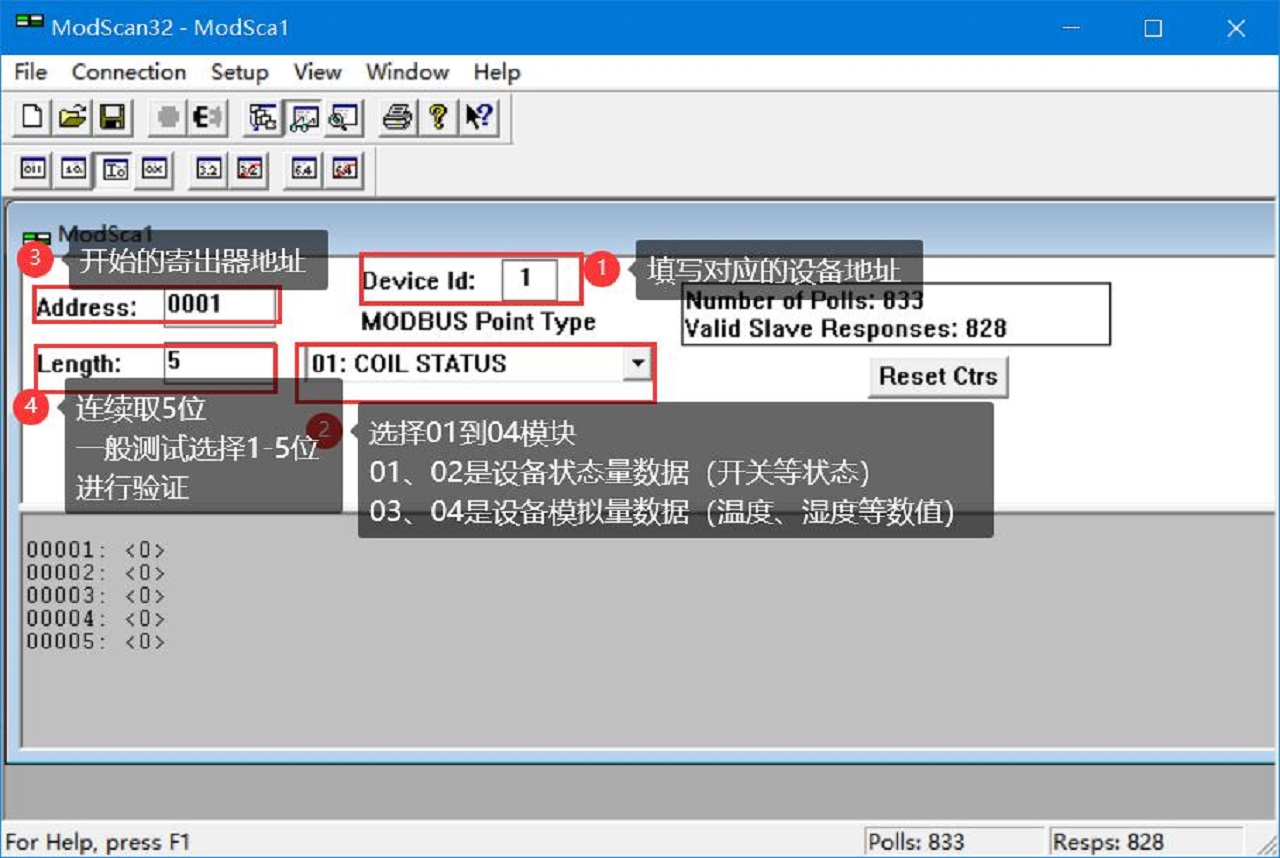
Task: Select the pressed integer display format icon
Action: click(x=114, y=170)
